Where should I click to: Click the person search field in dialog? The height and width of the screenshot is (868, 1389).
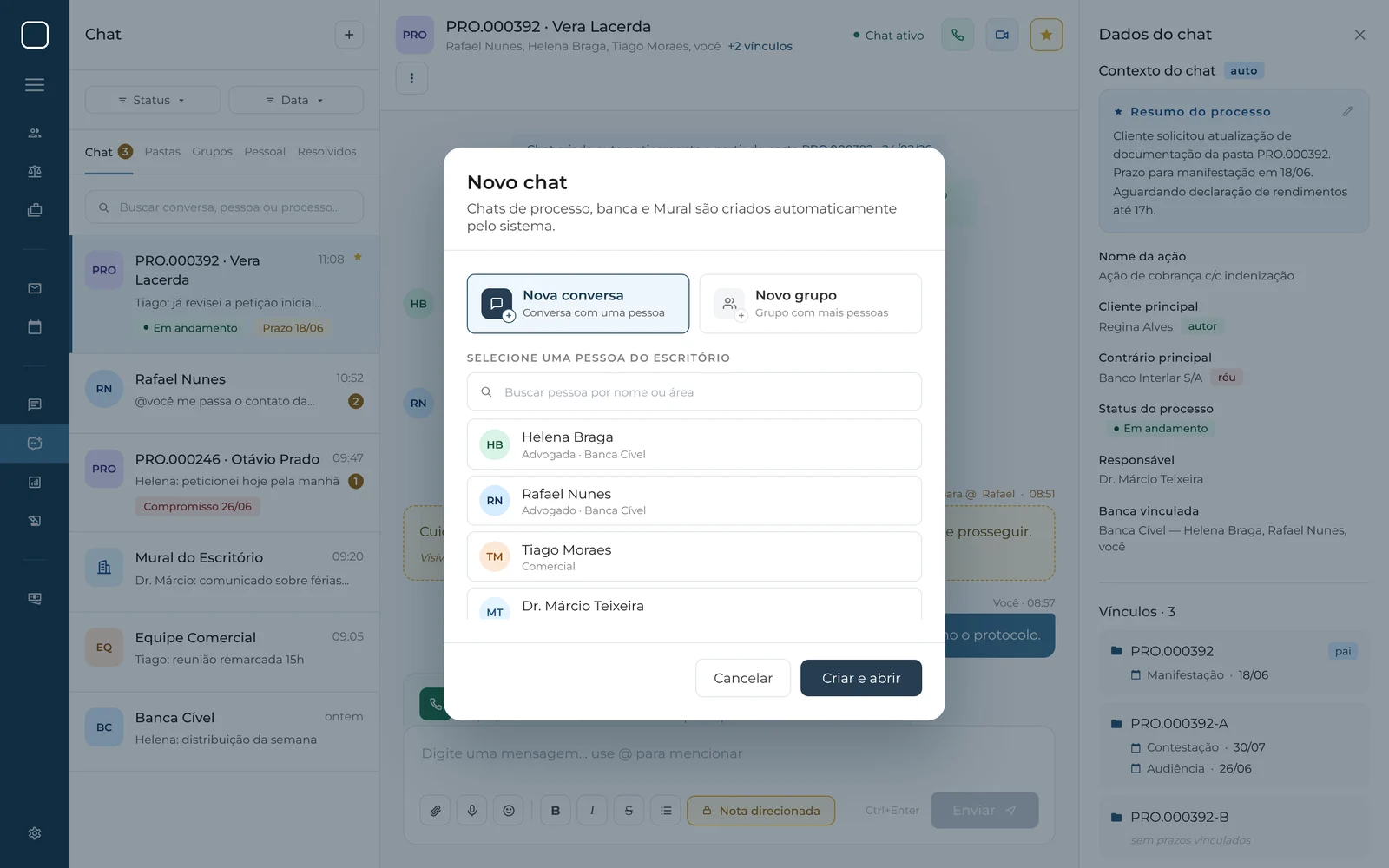click(694, 391)
